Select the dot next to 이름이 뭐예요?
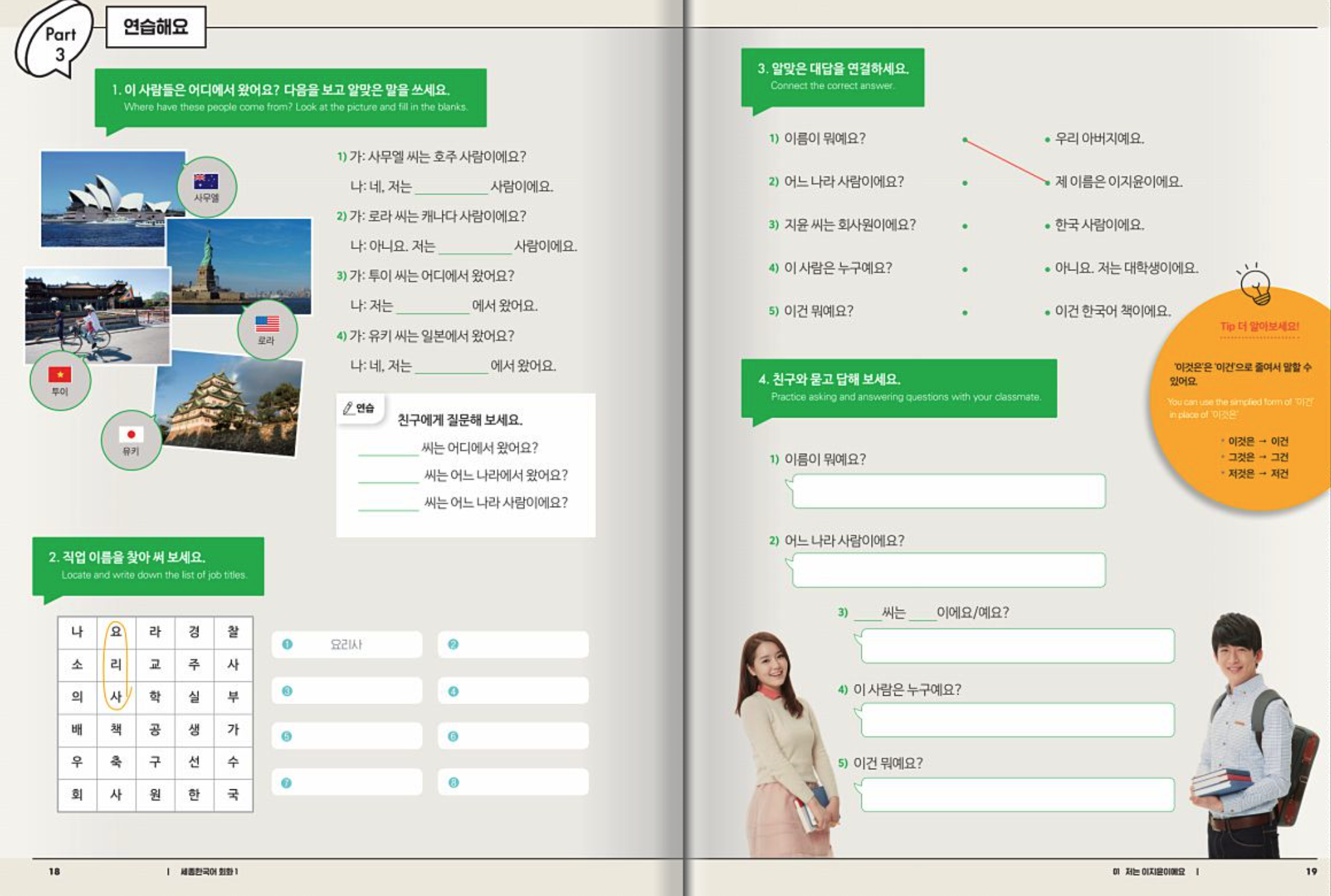Image resolution: width=1331 pixels, height=896 pixels. (964, 138)
